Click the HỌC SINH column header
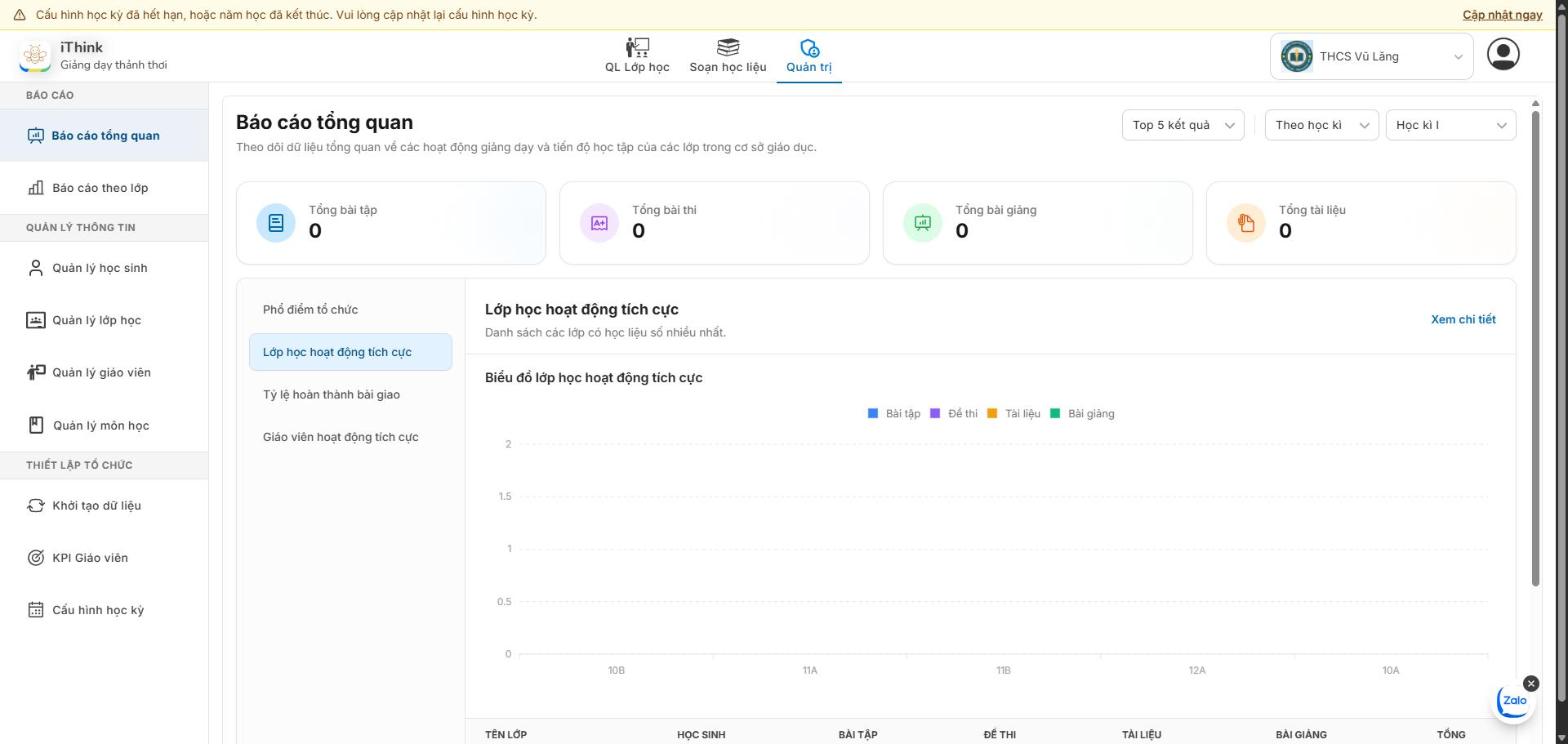The width and height of the screenshot is (1568, 744). [701, 735]
